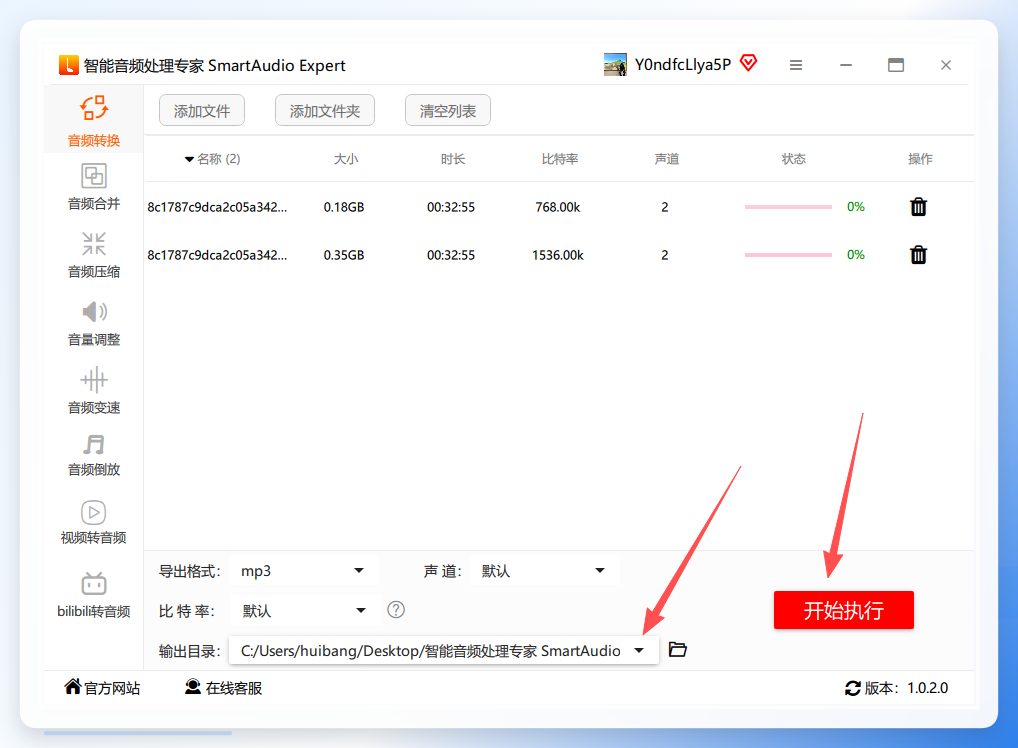Click 添加文件 button
The width and height of the screenshot is (1018, 748).
202,110
